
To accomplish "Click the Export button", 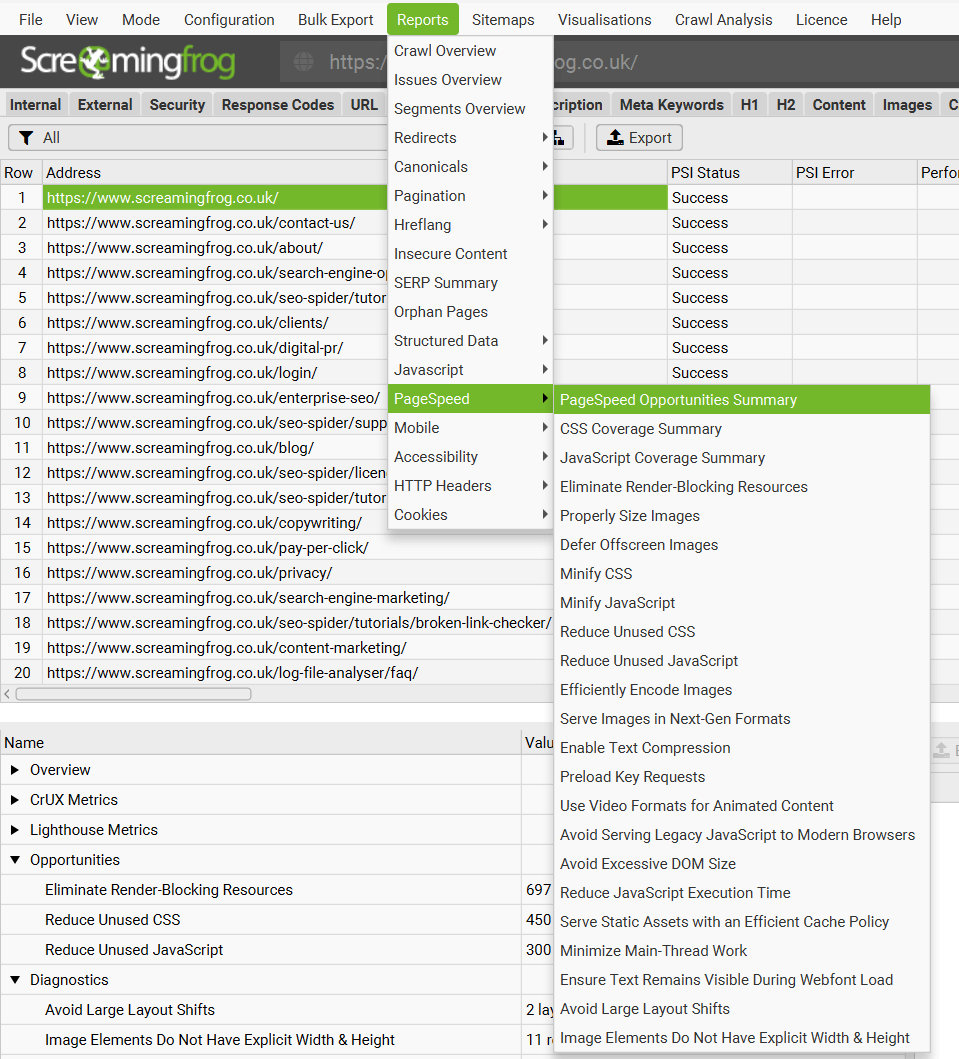I will coord(640,138).
